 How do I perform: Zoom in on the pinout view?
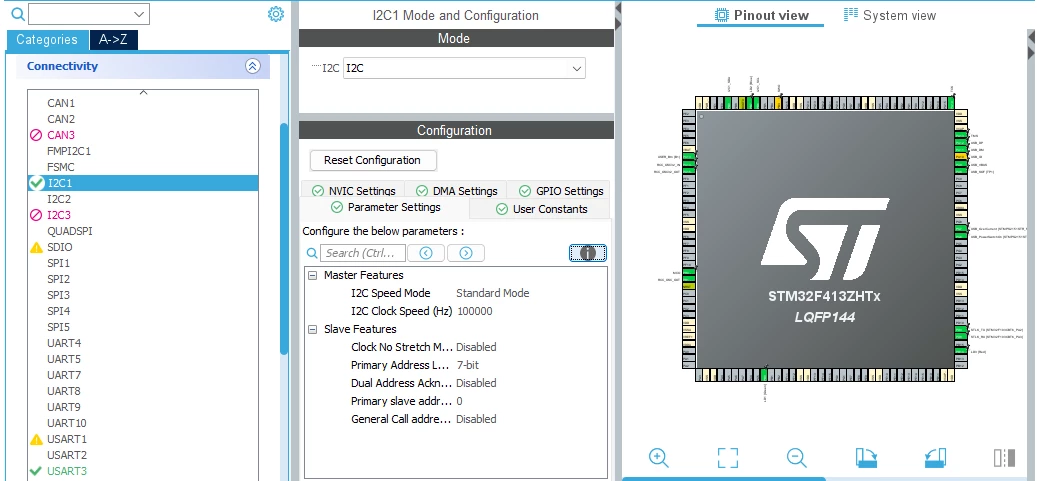click(658, 457)
